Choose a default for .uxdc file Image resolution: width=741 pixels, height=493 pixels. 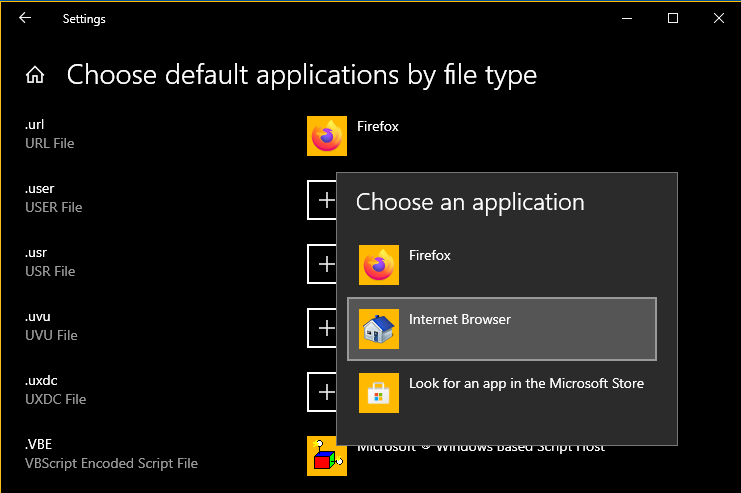(x=322, y=392)
